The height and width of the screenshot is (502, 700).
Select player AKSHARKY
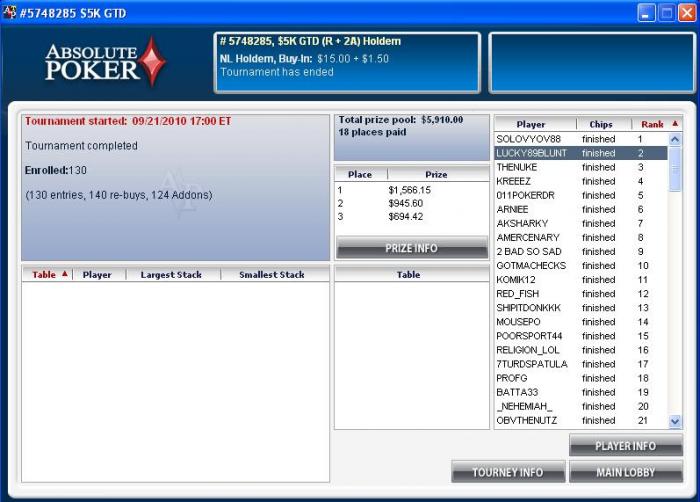[581, 223]
